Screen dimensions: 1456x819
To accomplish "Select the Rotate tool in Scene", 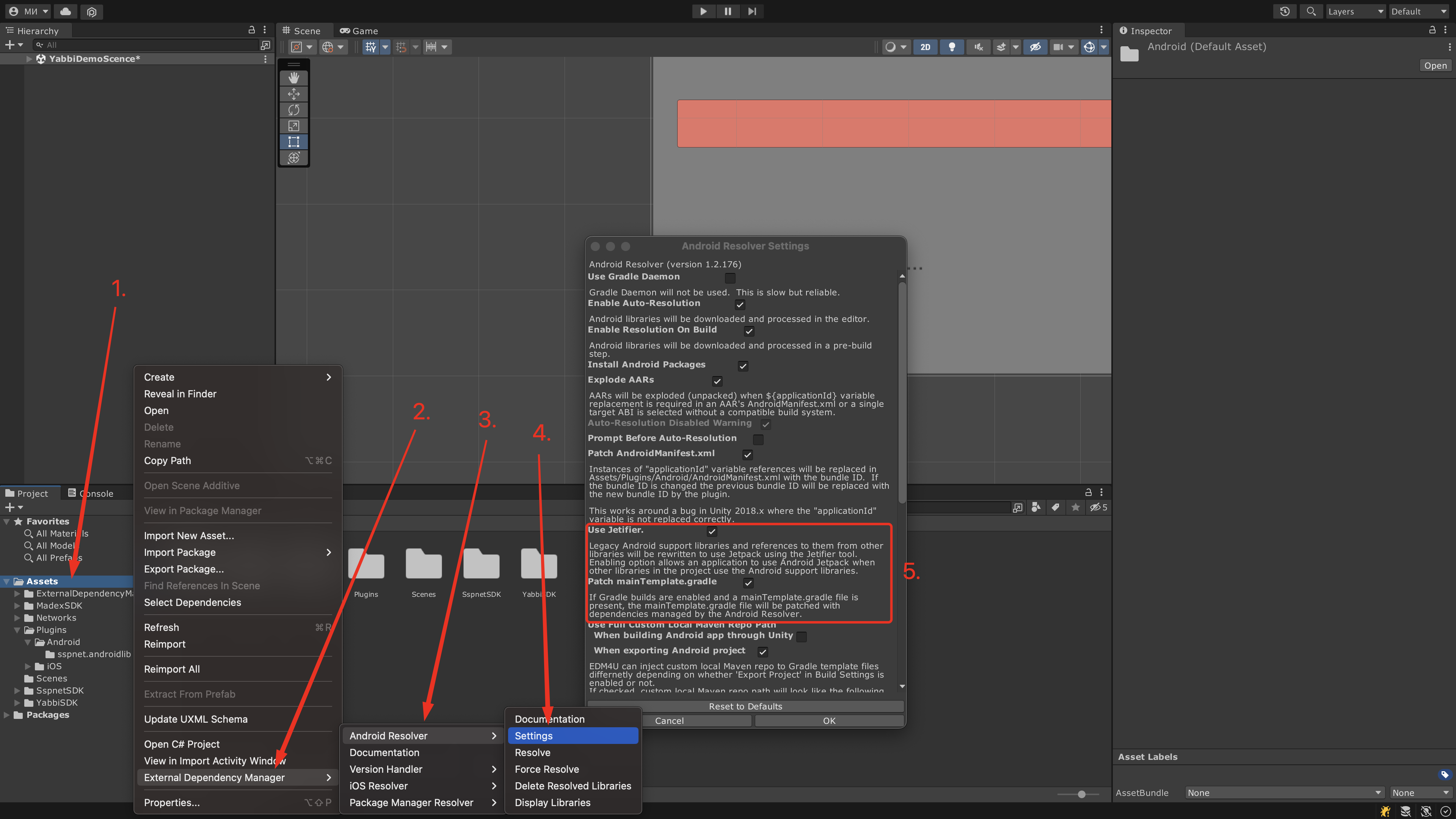I will [293, 110].
